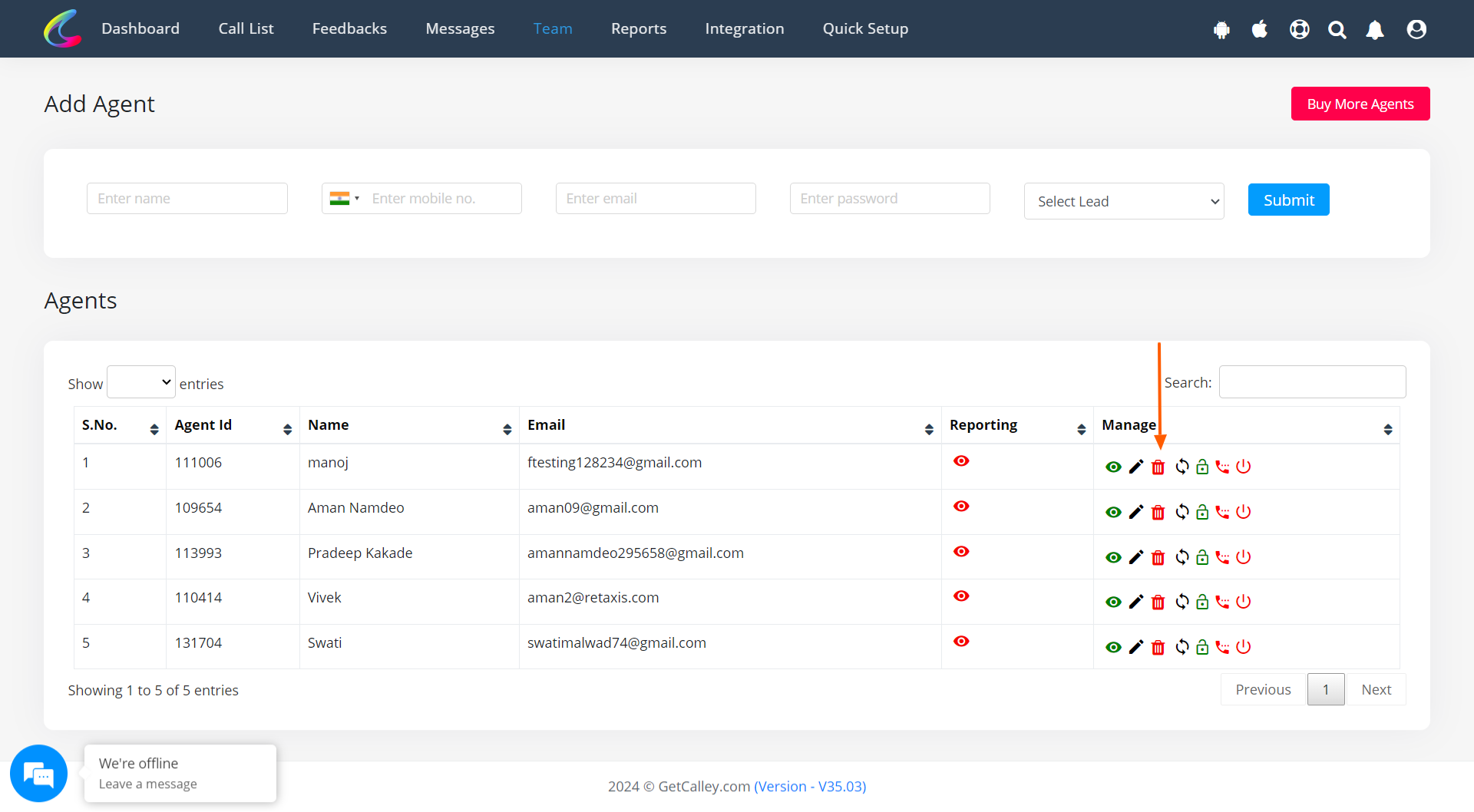Submit the Add Agent form
1474x812 pixels.
(1289, 200)
